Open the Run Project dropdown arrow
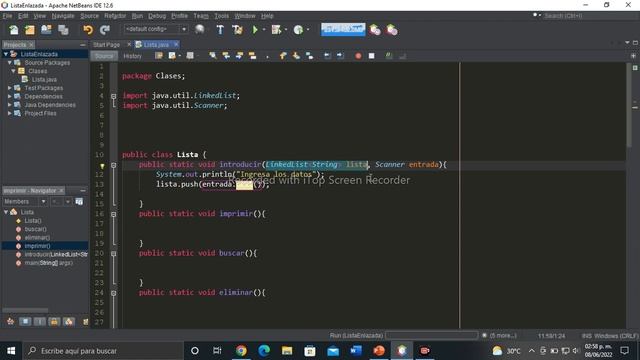 (264, 30)
